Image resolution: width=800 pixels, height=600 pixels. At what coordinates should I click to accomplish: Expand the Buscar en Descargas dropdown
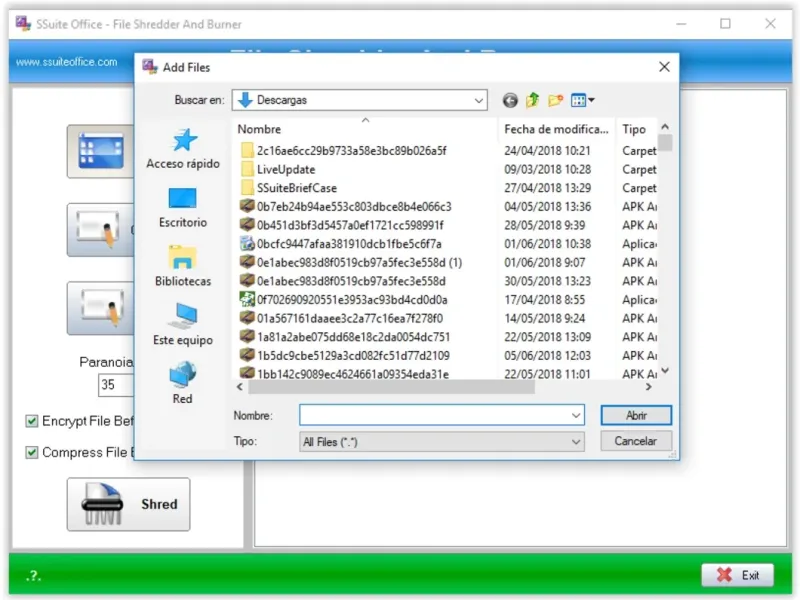[x=478, y=100]
